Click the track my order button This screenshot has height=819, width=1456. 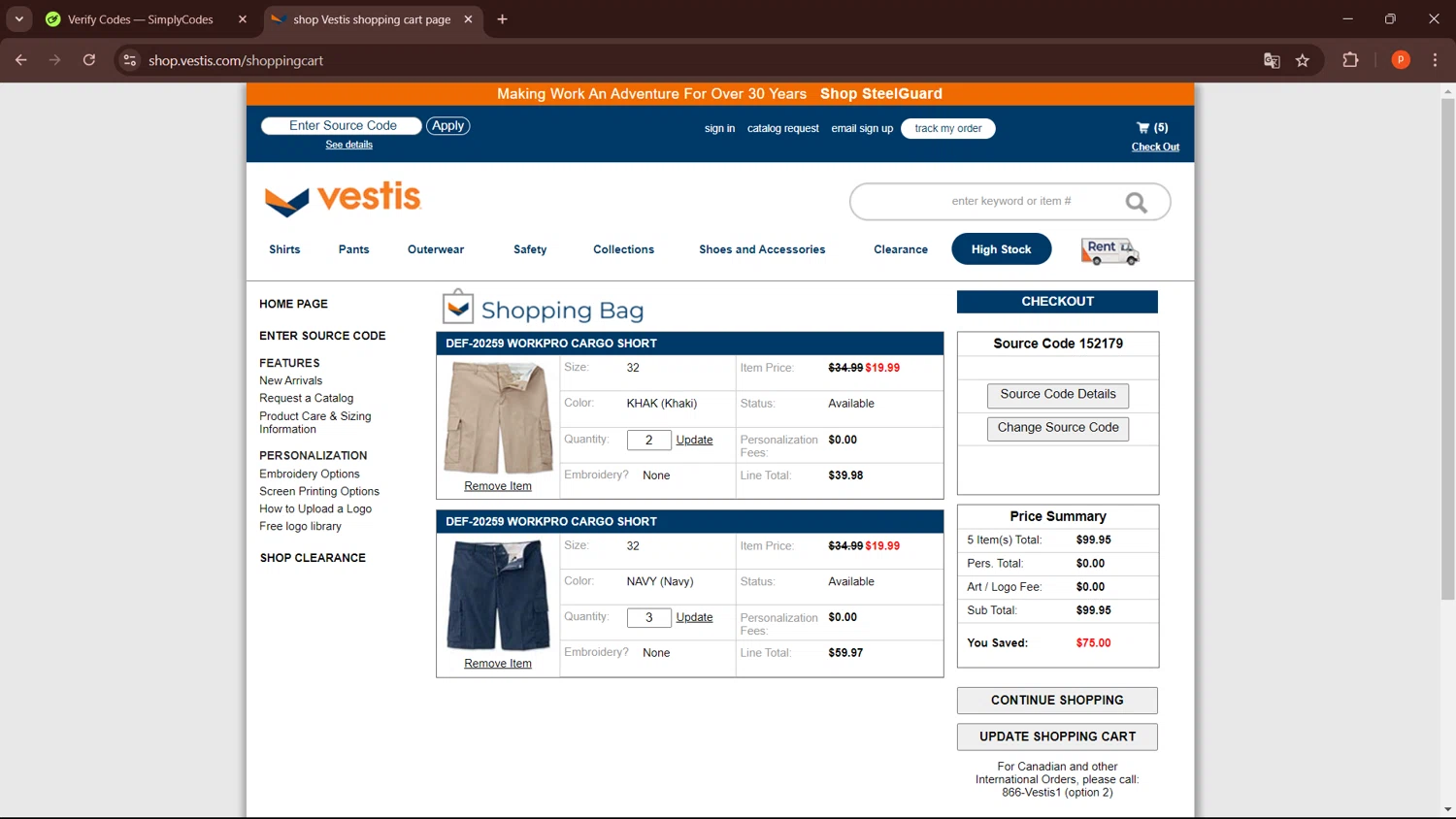click(x=947, y=128)
